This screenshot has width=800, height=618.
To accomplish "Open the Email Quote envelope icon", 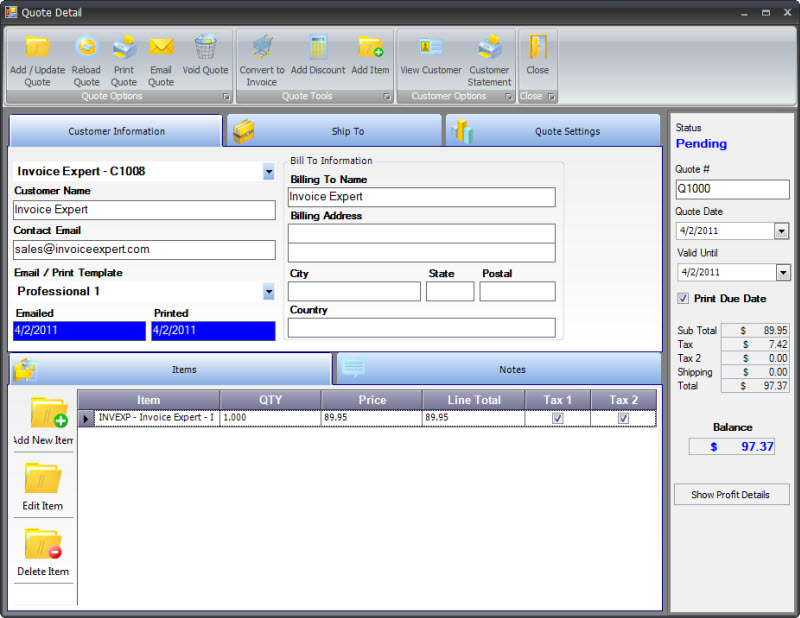I will pos(161,47).
